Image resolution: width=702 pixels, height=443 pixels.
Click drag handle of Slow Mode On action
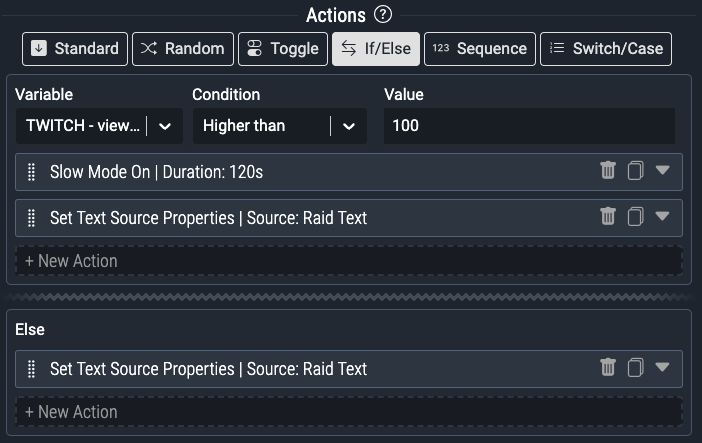[x=31, y=171]
